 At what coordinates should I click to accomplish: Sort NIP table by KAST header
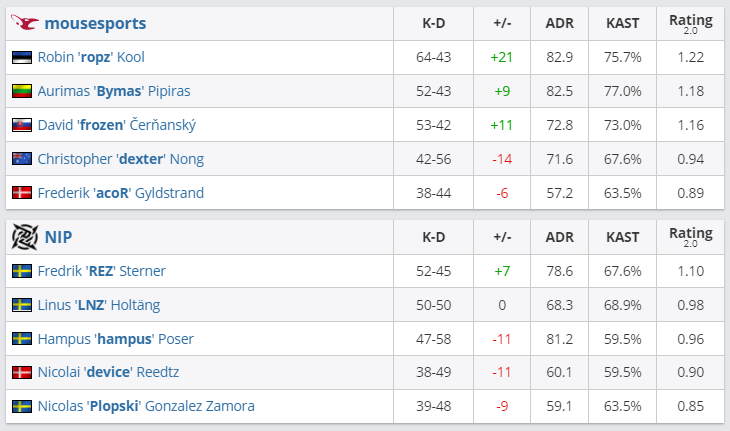[623, 237]
